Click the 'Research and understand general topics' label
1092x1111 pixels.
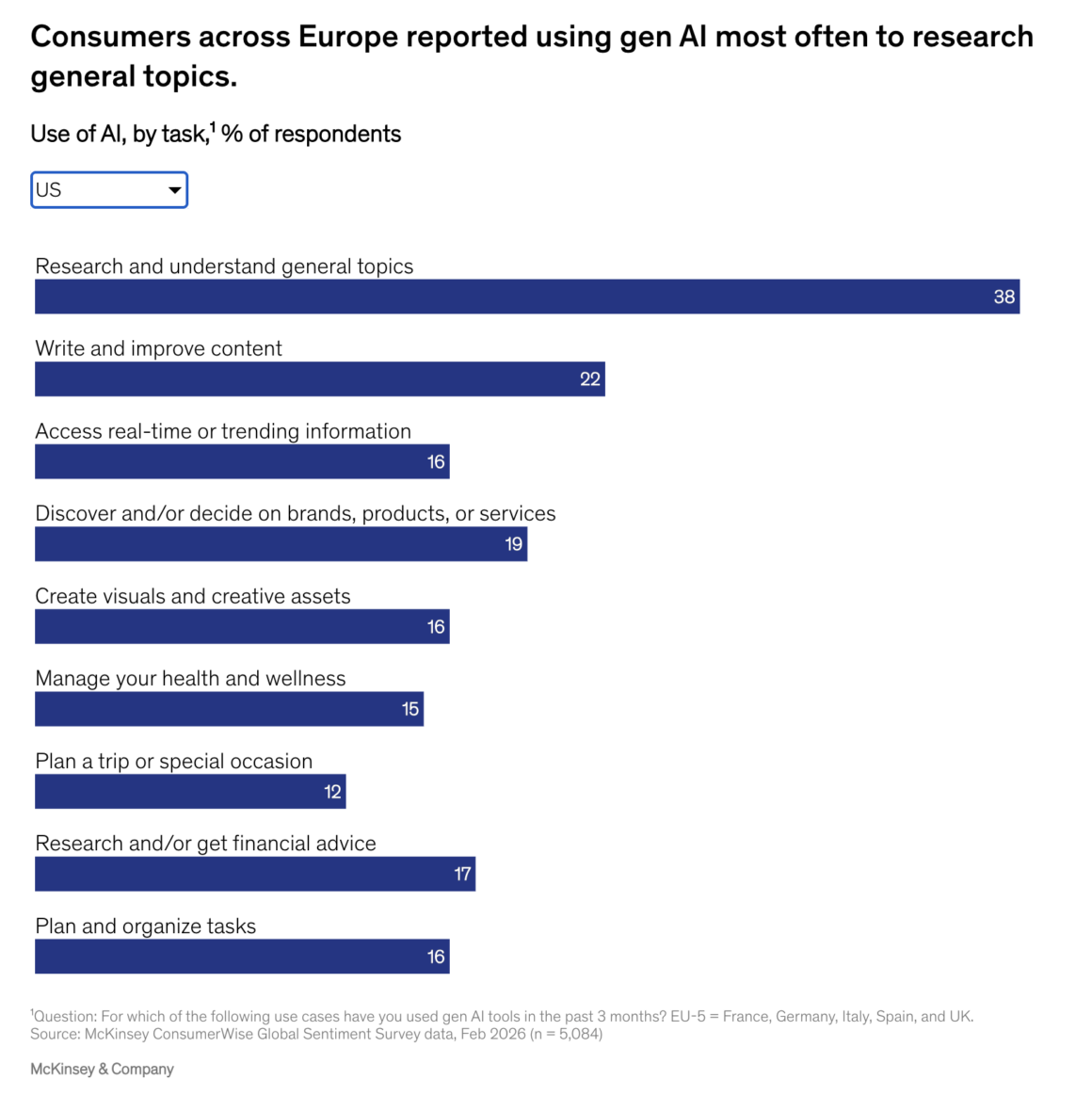point(224,266)
